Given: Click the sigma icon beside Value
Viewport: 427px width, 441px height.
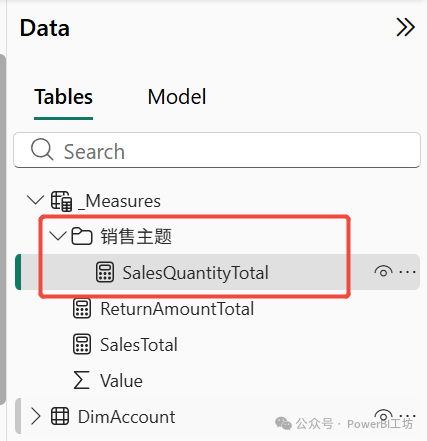Looking at the screenshot, I should pos(81,380).
